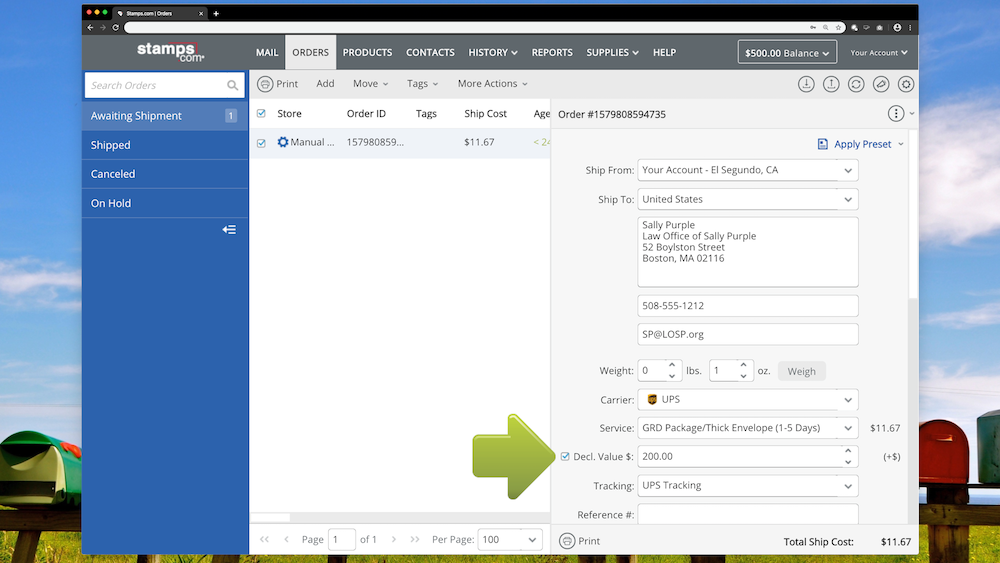
Task: Open the MAIL tab
Action: pyautogui.click(x=267, y=52)
